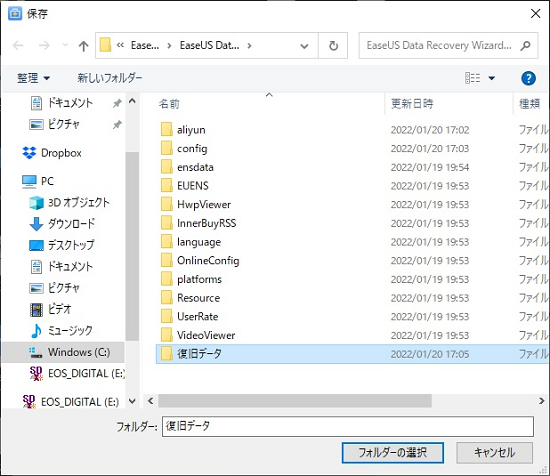Click the 2022/01/20 17:02 date cell
Screen dimensions: 550x476
[x=430, y=130]
